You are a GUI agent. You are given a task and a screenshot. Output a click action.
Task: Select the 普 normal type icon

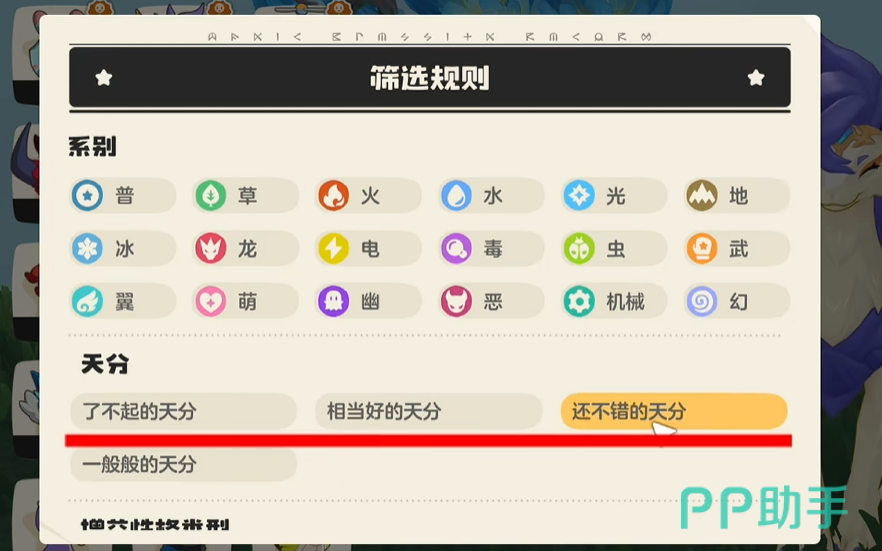[87, 196]
